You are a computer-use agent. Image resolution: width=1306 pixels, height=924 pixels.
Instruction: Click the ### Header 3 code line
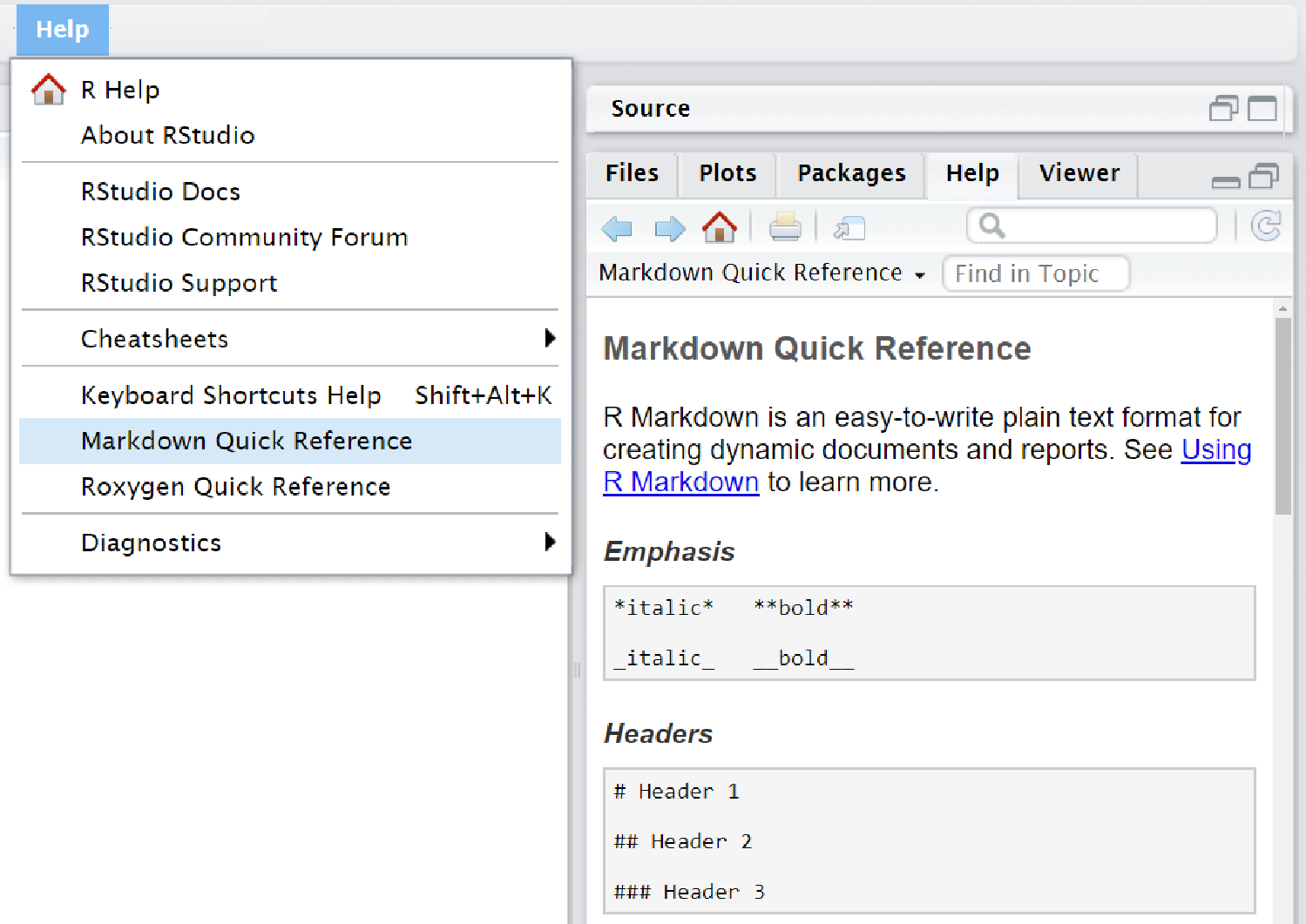pyautogui.click(x=689, y=893)
